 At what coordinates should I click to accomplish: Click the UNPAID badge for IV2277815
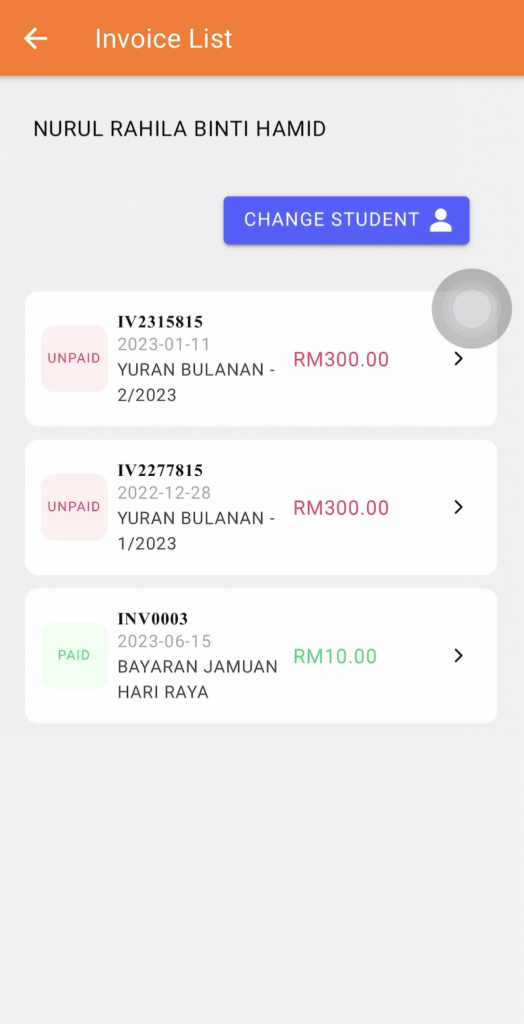[74, 507]
